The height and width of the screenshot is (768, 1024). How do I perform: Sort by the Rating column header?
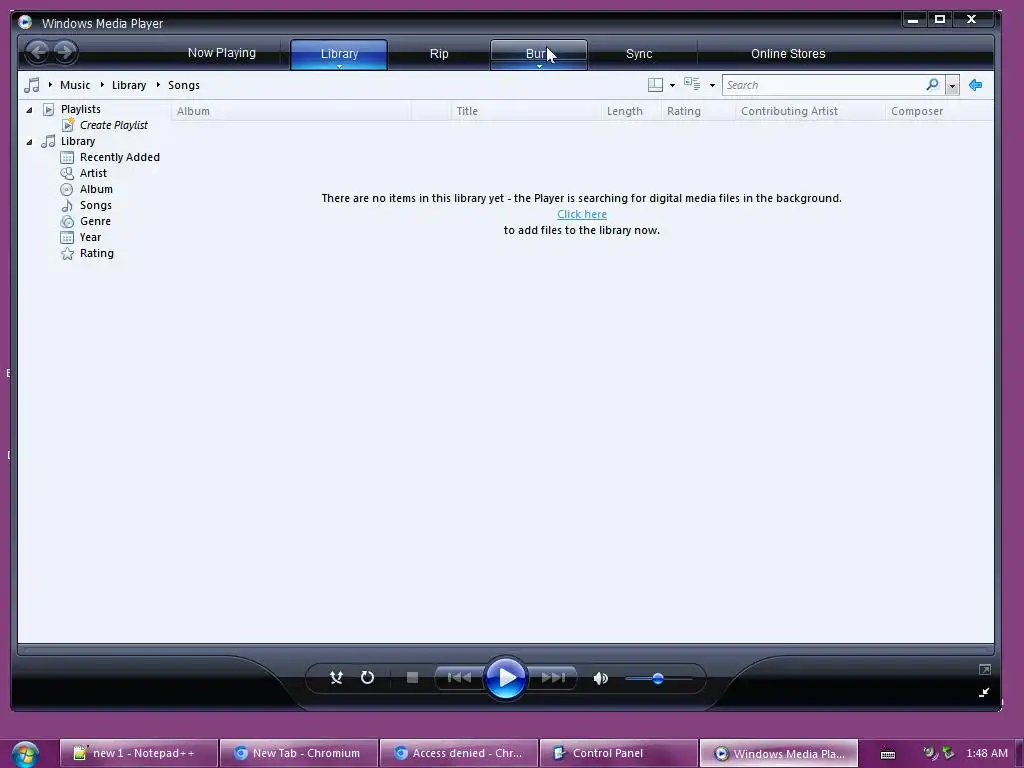point(698,111)
